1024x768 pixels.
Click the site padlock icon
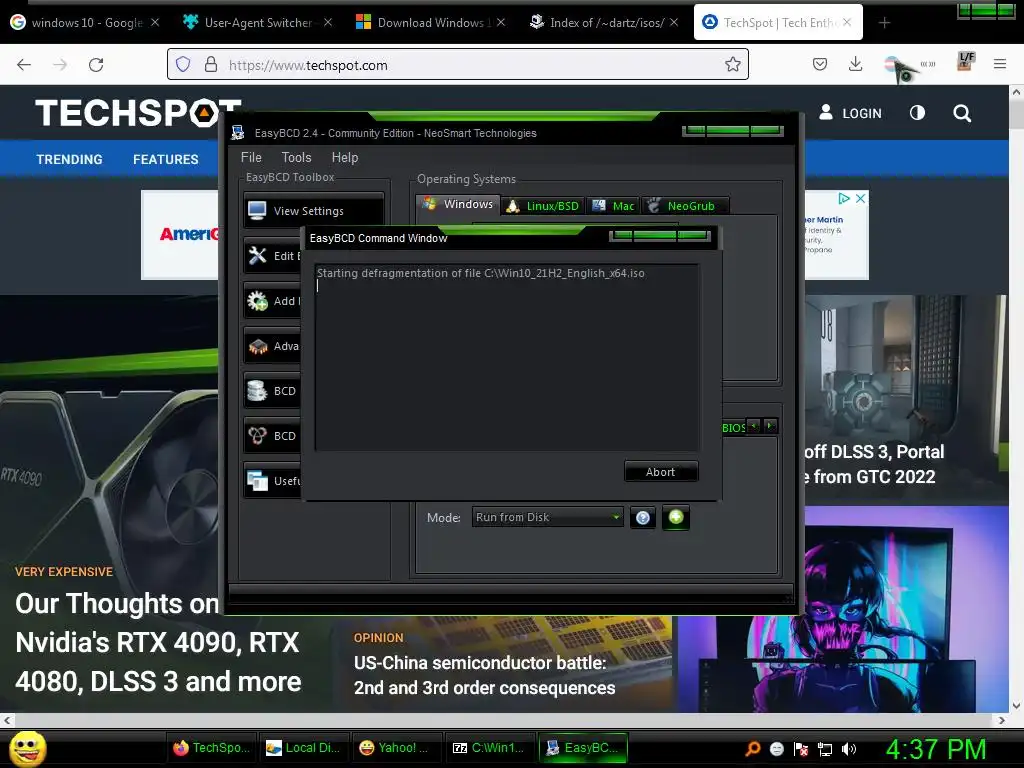[210, 64]
